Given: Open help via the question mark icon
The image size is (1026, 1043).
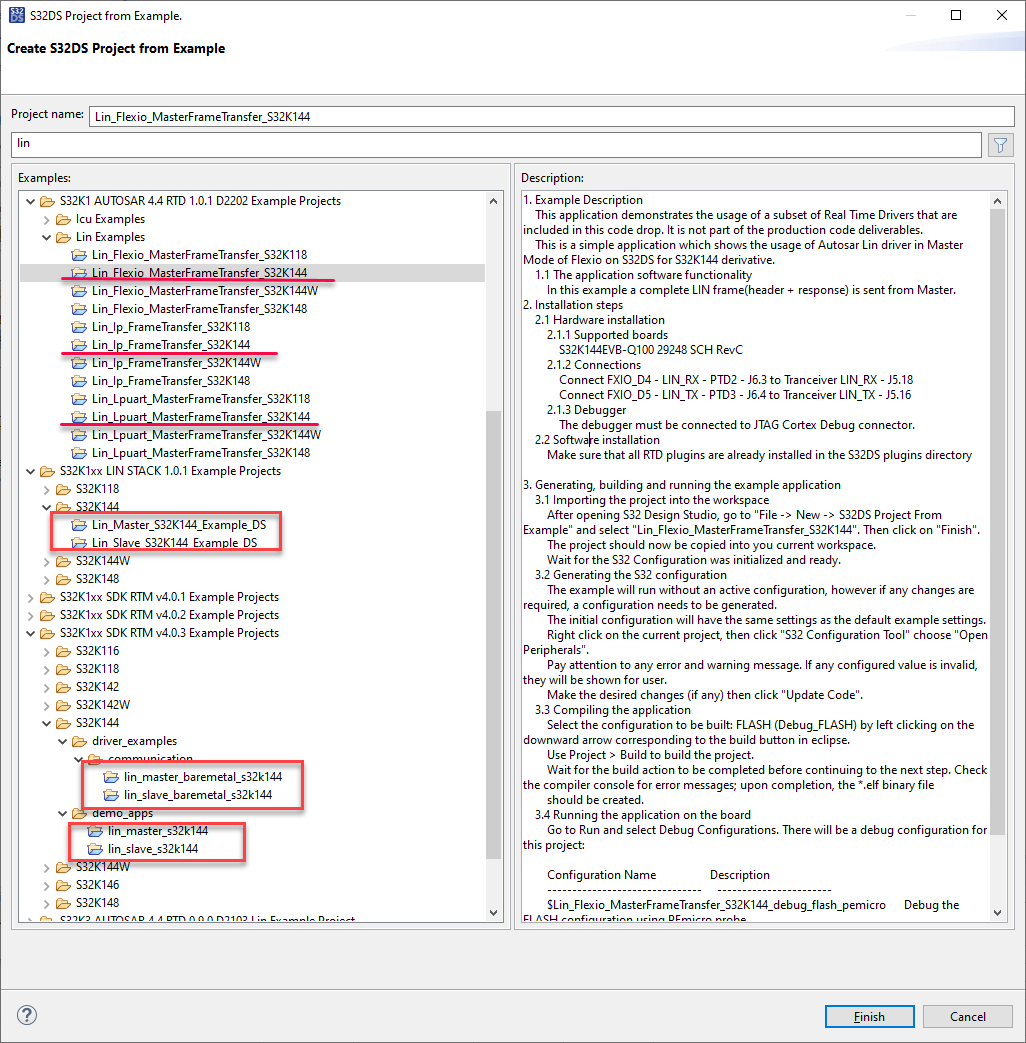Looking at the screenshot, I should (26, 1016).
